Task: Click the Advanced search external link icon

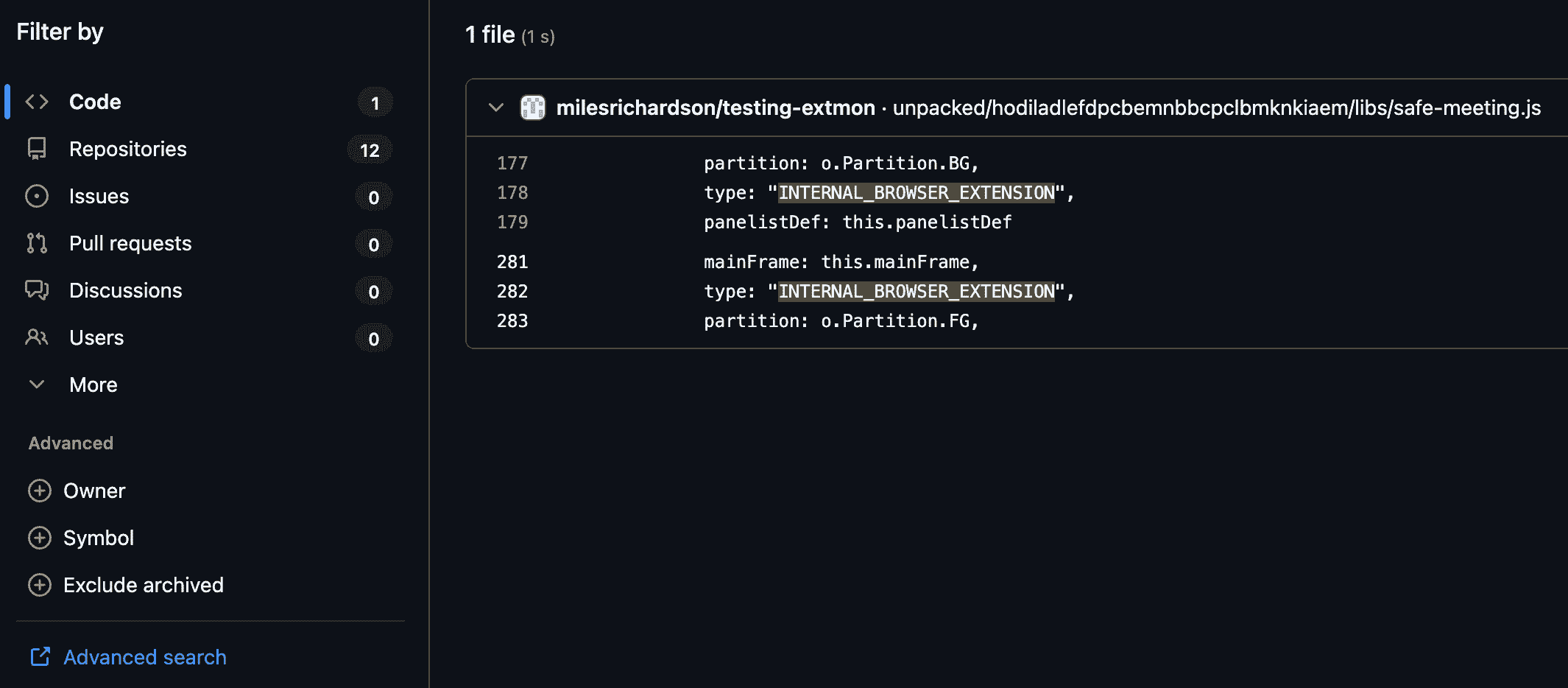Action: 40,656
